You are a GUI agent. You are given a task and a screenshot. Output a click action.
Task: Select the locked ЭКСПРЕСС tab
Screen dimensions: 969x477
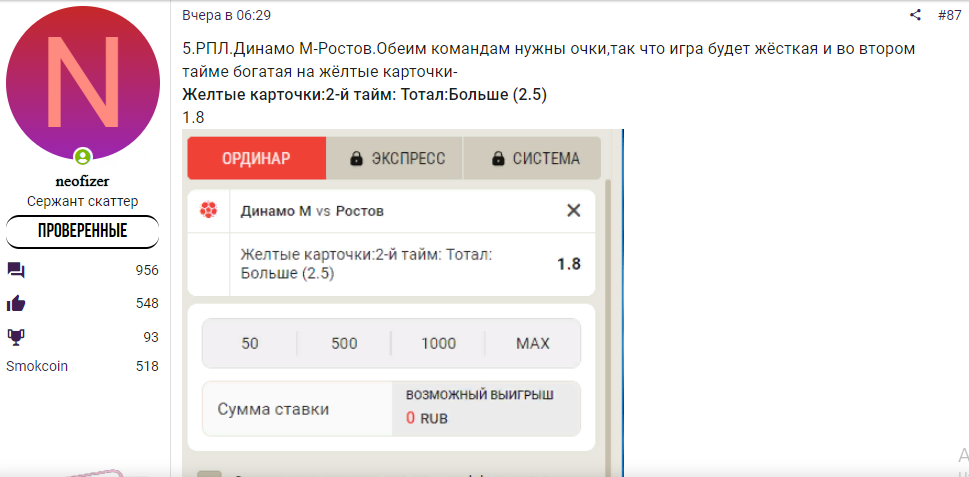tap(394, 158)
